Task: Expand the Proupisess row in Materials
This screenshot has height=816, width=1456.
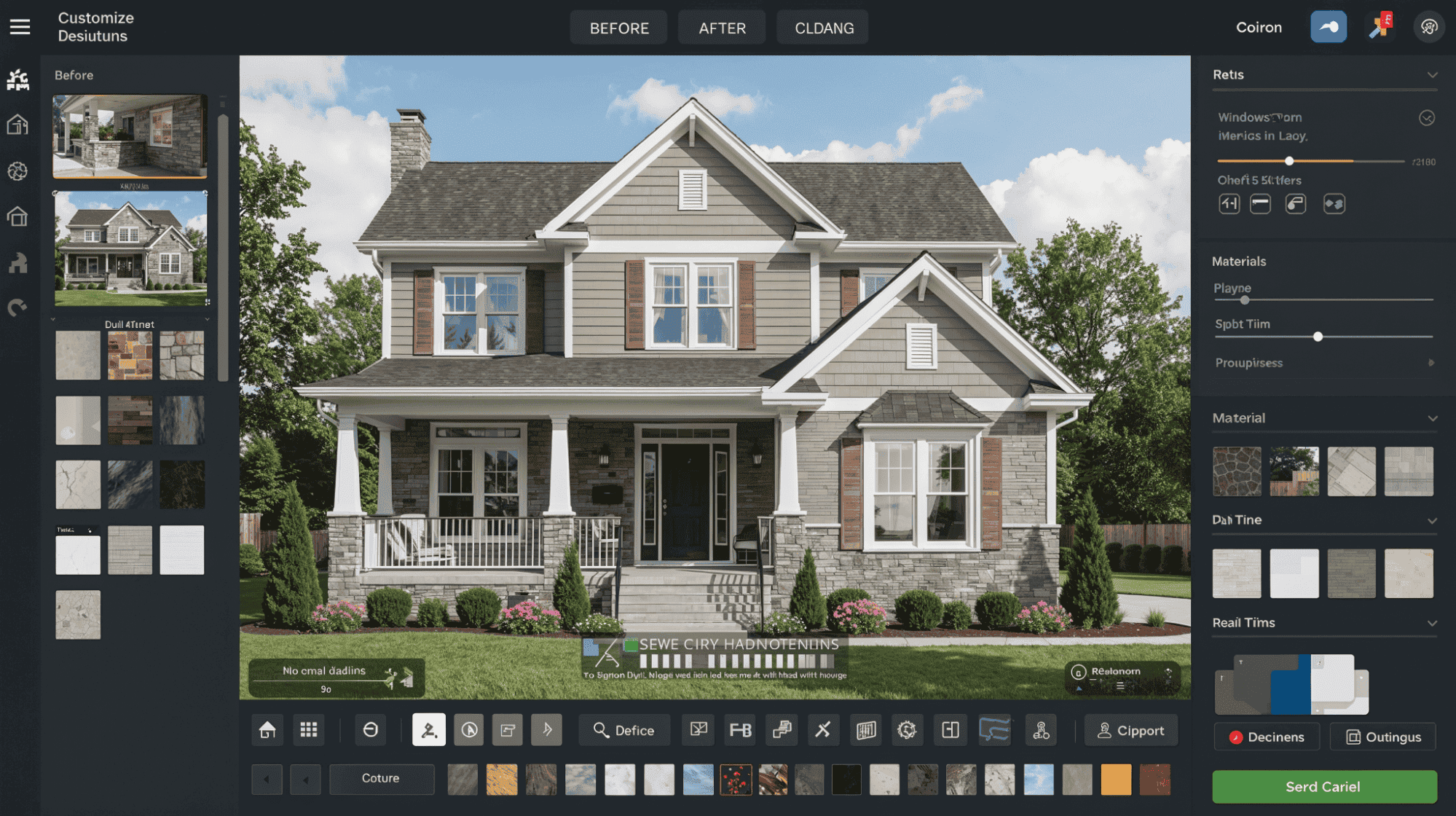Action: 1432,363
